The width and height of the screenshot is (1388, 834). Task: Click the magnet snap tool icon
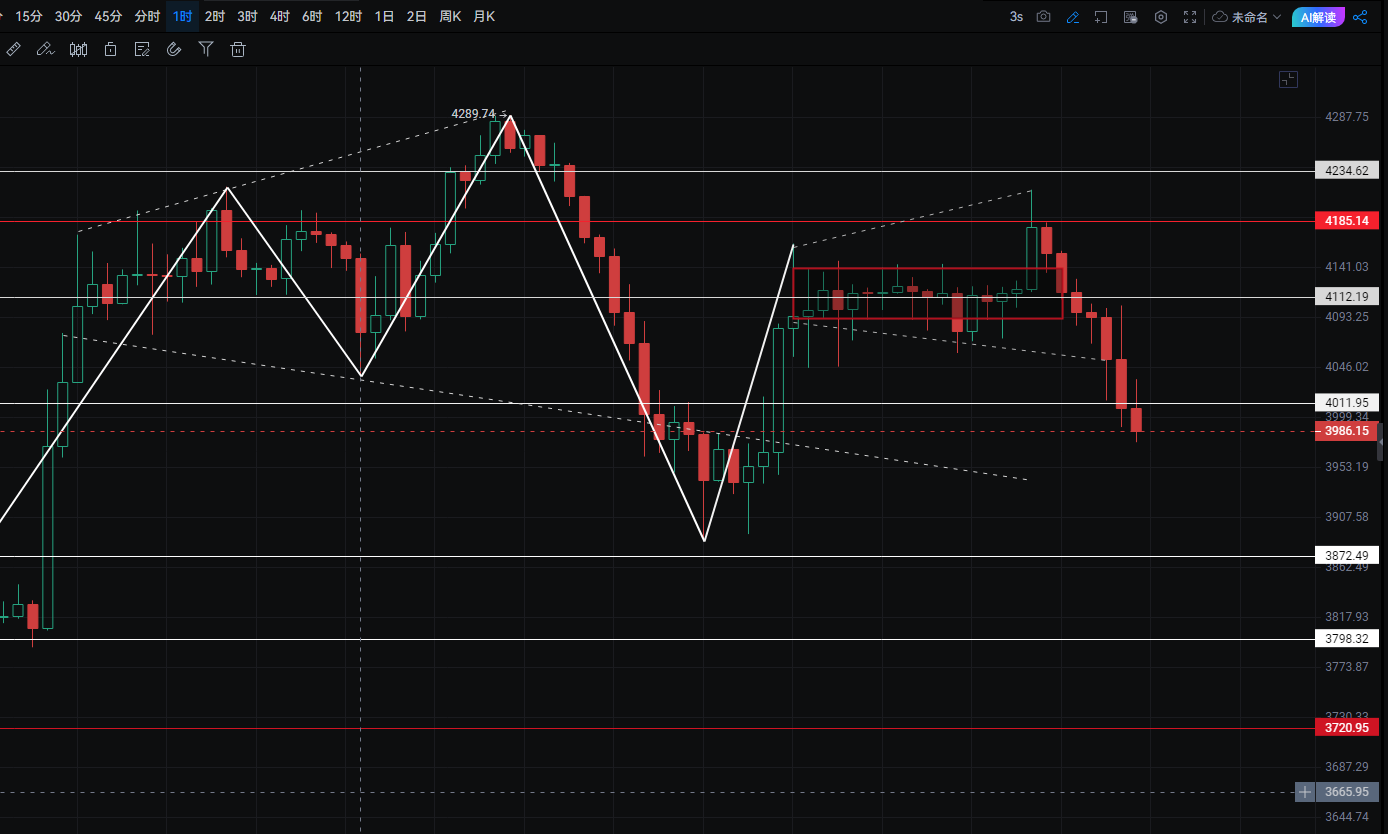[x=174, y=49]
